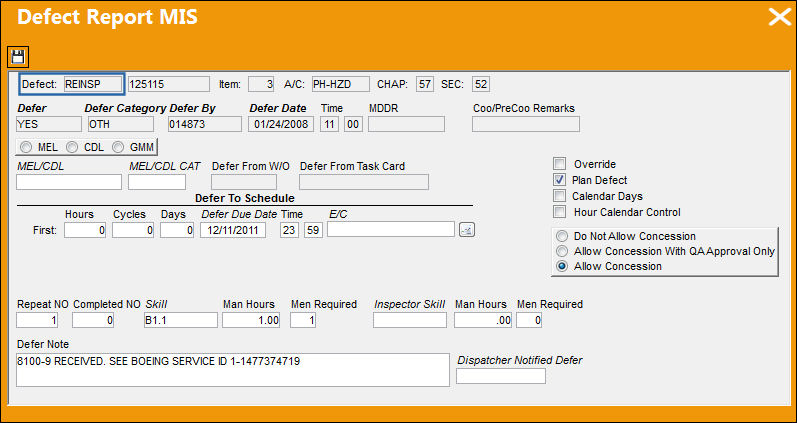
Task: Click the Defect type field REINSP
Action: [93, 84]
